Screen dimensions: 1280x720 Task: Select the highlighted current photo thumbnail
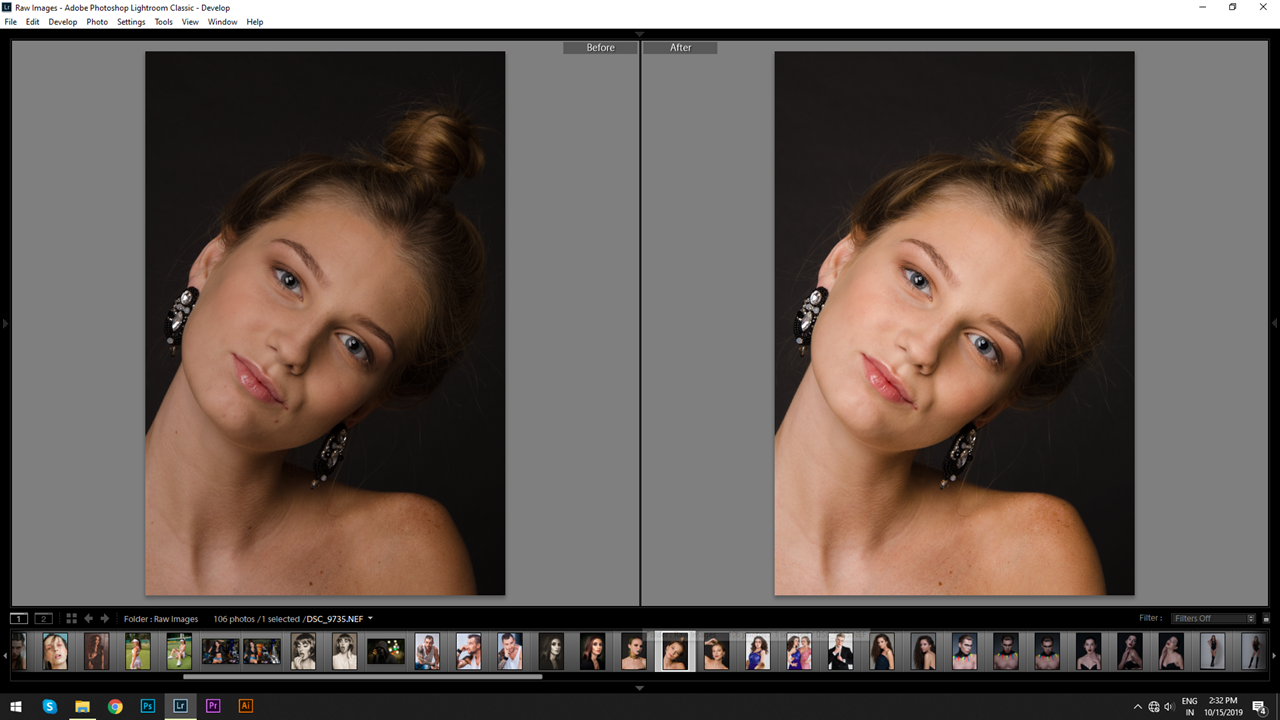pyautogui.click(x=675, y=651)
